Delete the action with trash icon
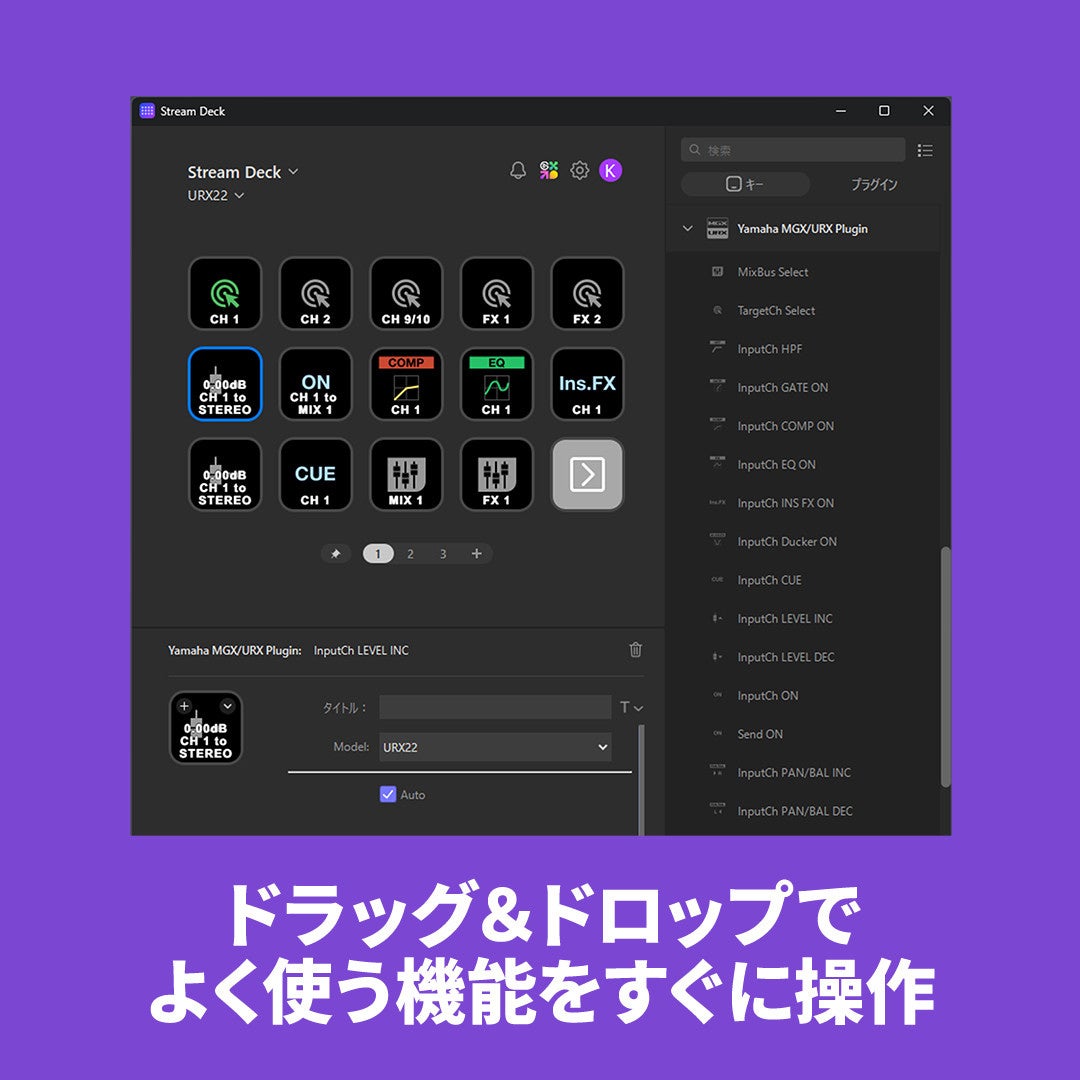 click(636, 650)
